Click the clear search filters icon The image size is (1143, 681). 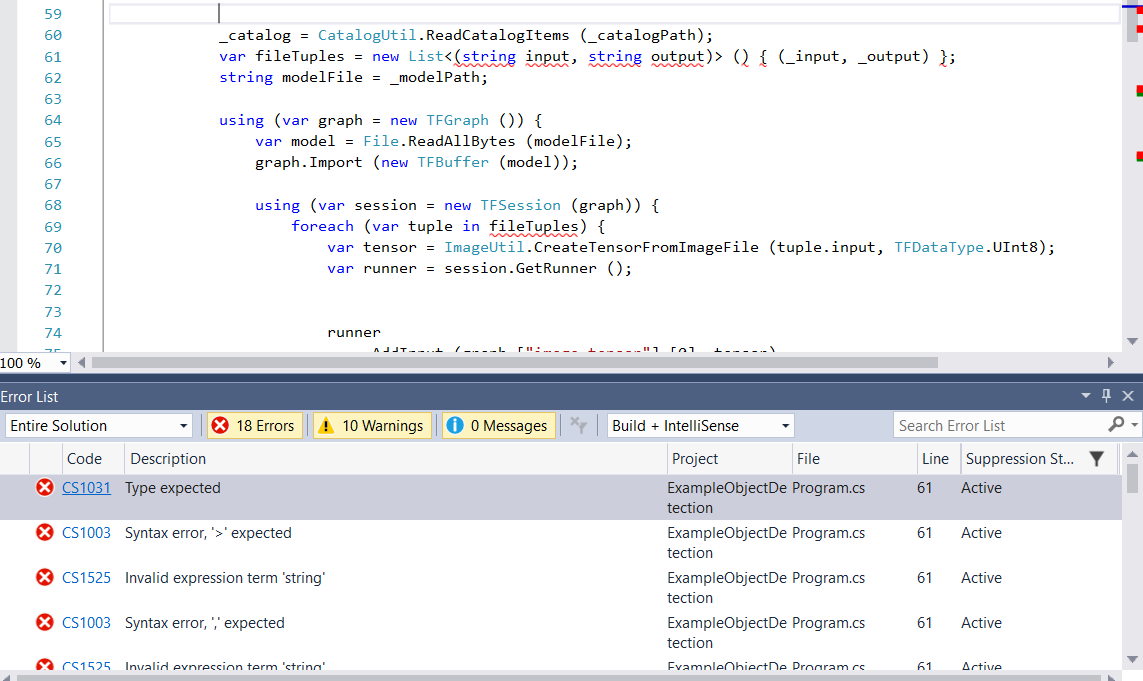coord(578,425)
